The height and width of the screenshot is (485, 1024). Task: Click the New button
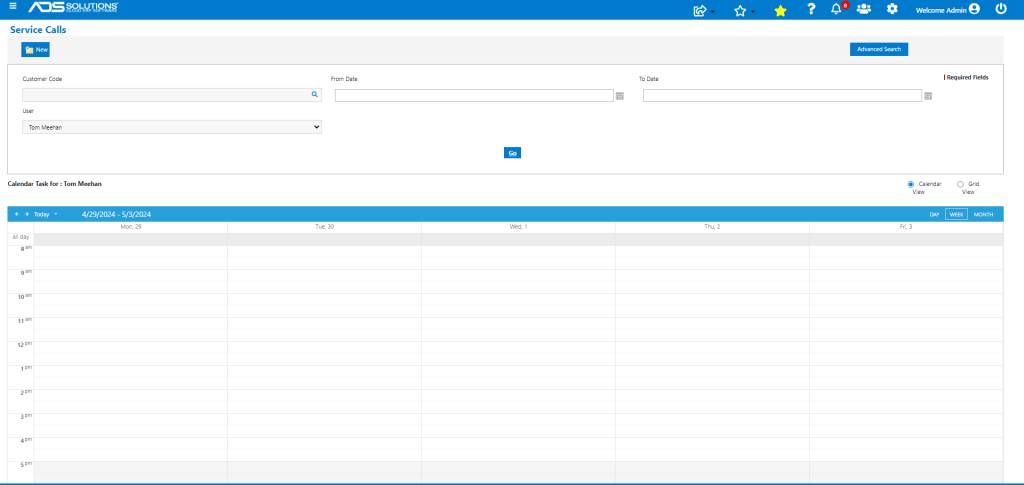35,50
